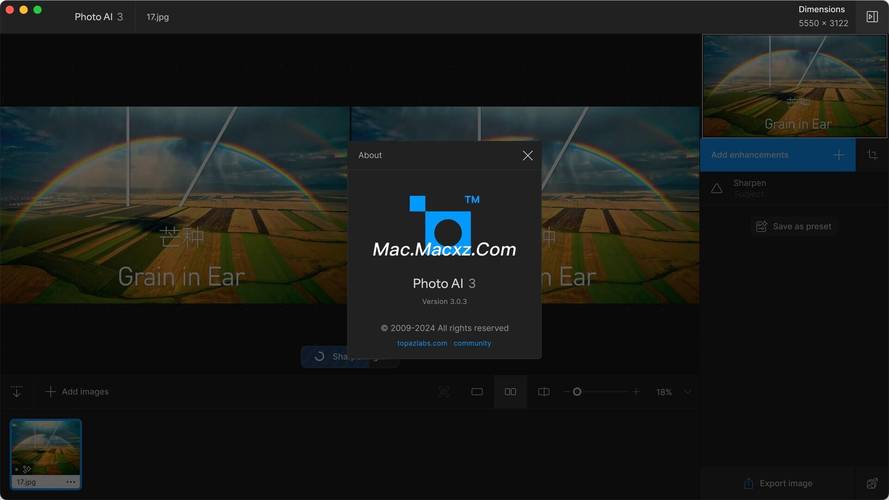Screen dimensions: 889x500
Task: Open export settings icon beside Export image
Action: [872, 483]
